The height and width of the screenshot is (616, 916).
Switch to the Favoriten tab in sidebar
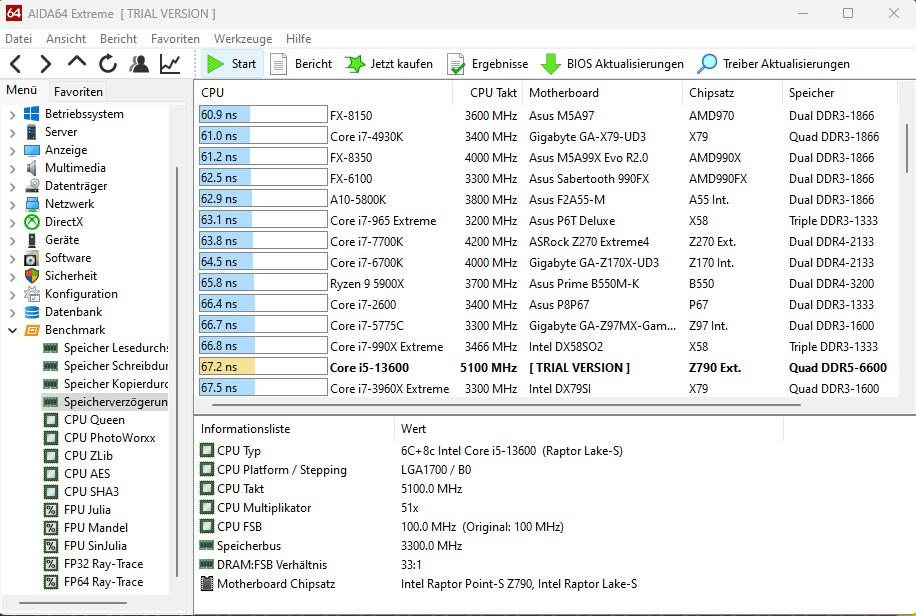click(78, 92)
